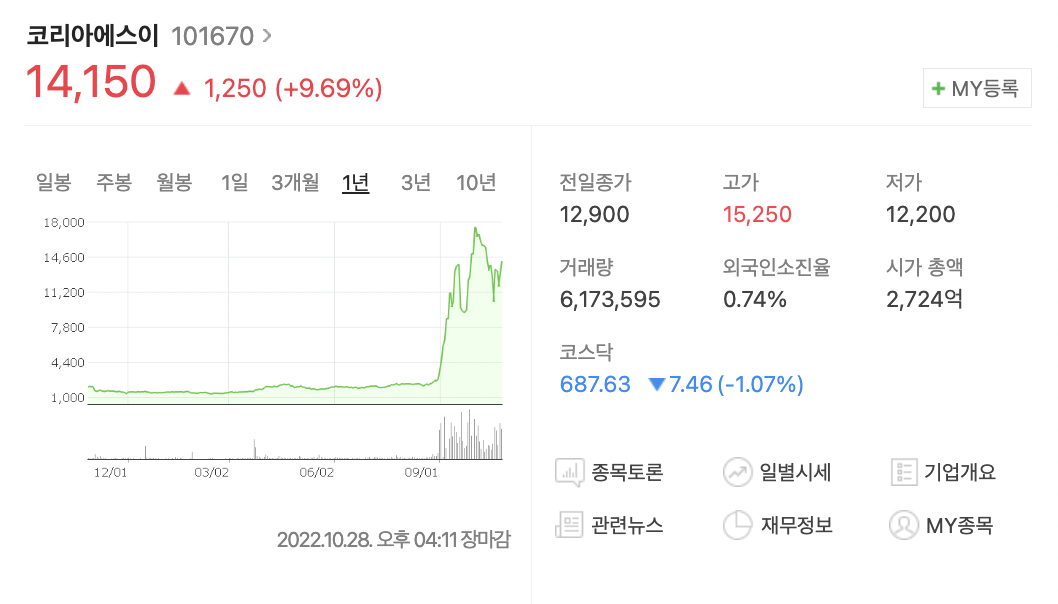Viewport: 1058px width, 604px height.
Task: View the 3개월 three-month chart
Action: point(294,183)
